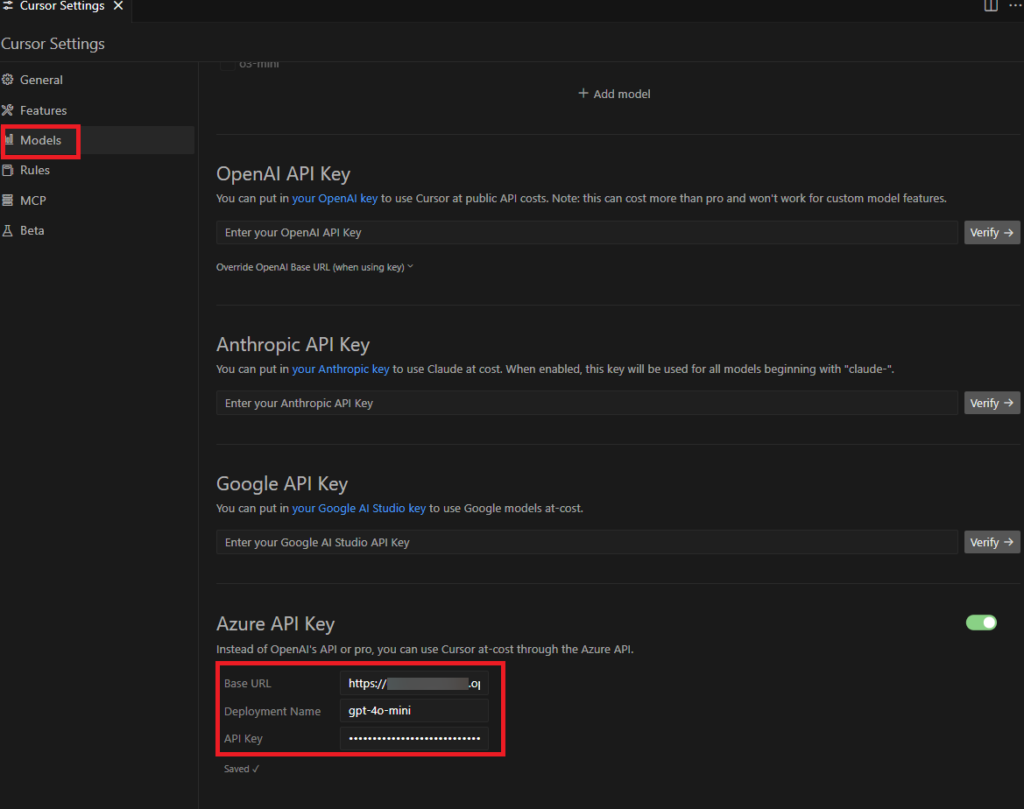
Task: Select the Models settings section
Action: point(98,140)
